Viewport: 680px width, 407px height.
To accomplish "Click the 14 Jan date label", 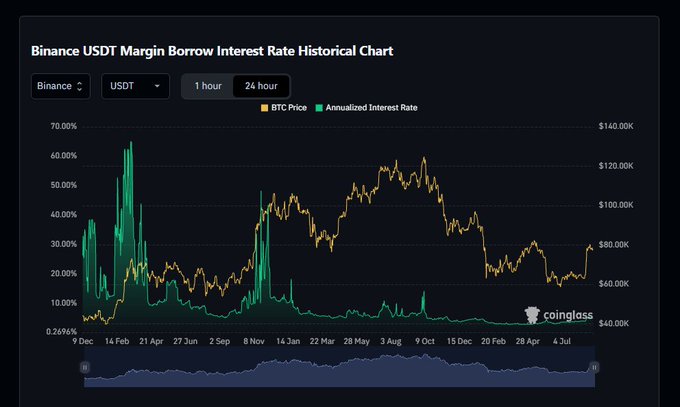I will click(x=288, y=341).
